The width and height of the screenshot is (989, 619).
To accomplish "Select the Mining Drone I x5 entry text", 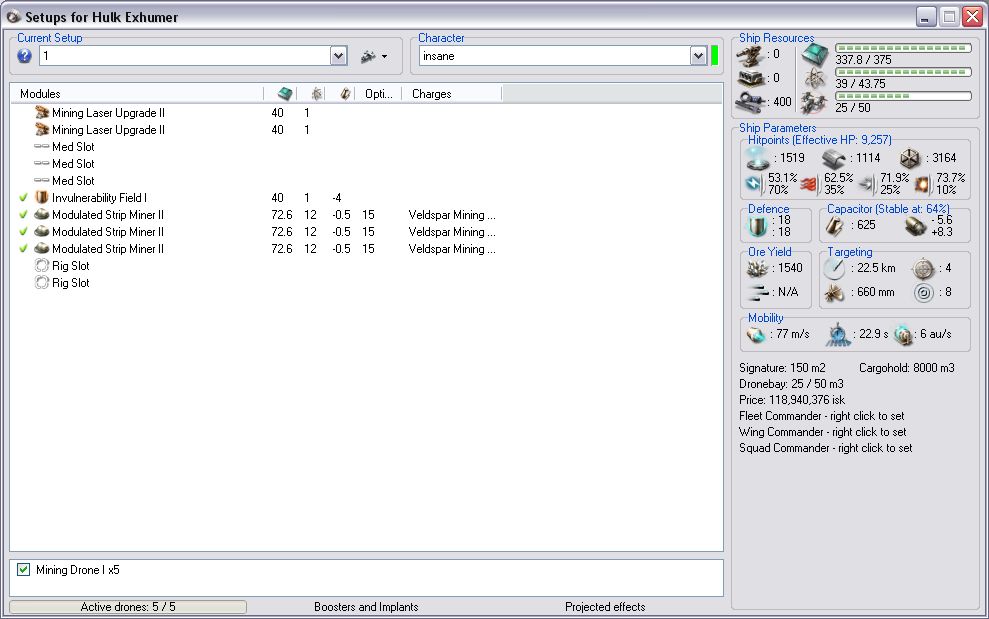I will tap(78, 570).
